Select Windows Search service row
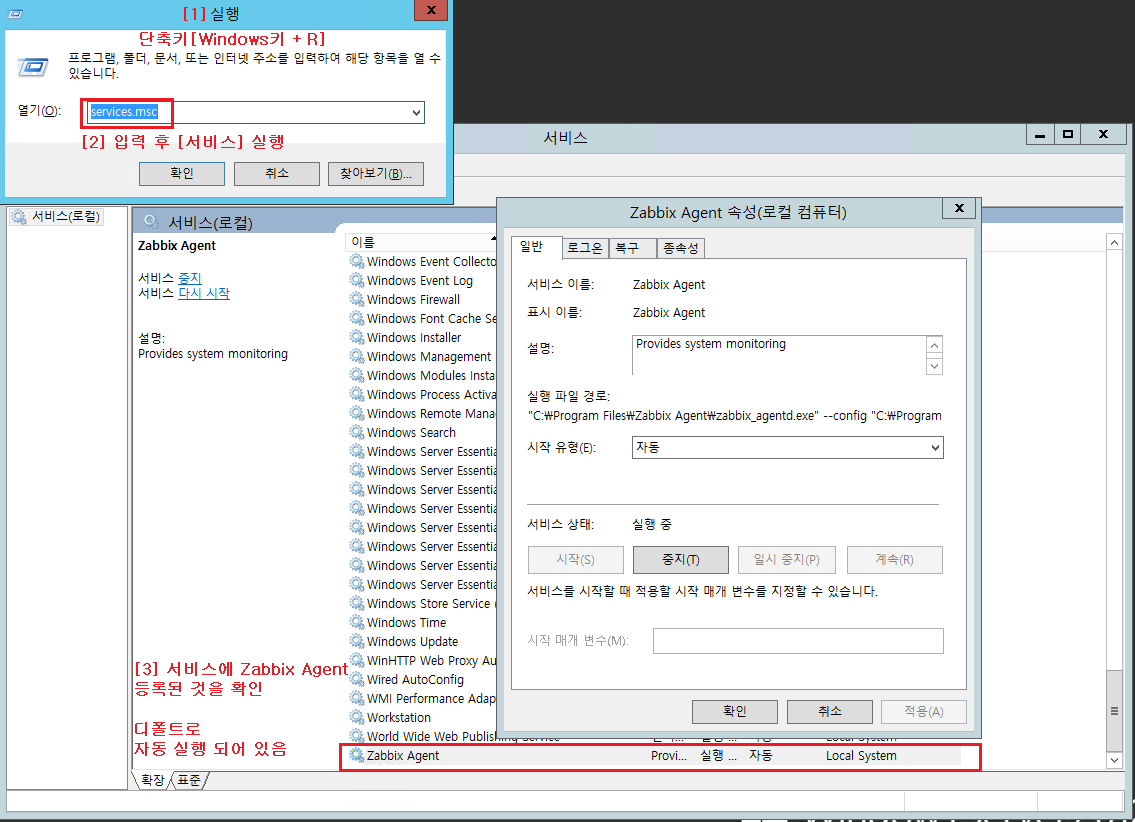The width and height of the screenshot is (1135, 822). 411,432
